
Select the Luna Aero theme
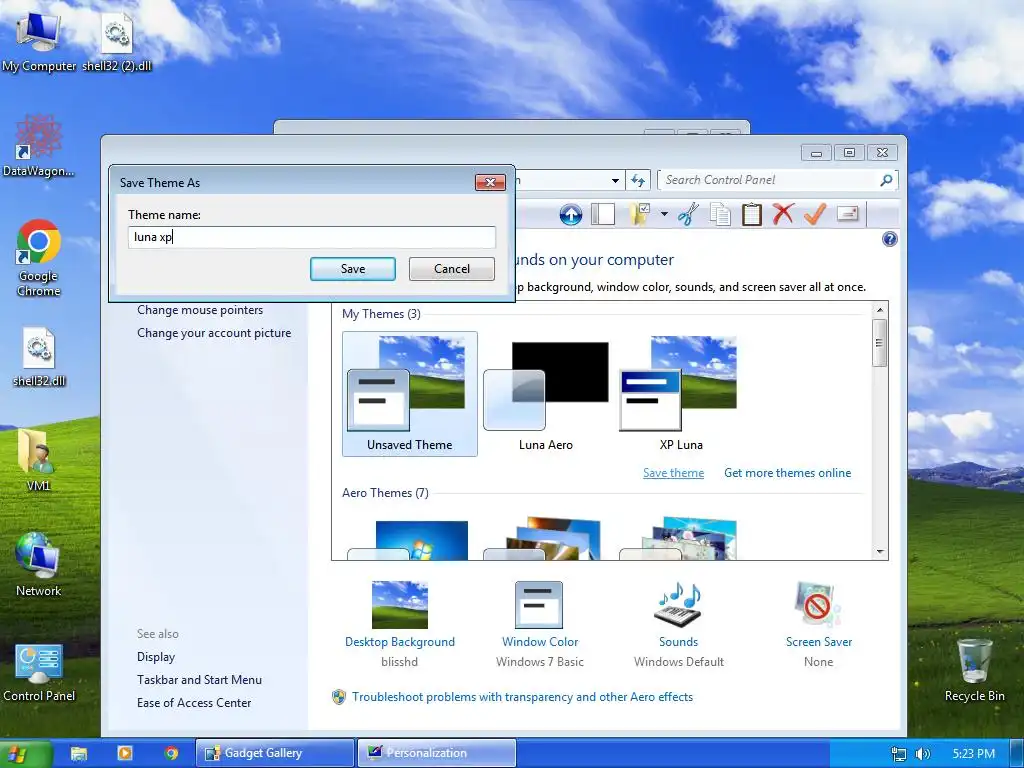(545, 394)
